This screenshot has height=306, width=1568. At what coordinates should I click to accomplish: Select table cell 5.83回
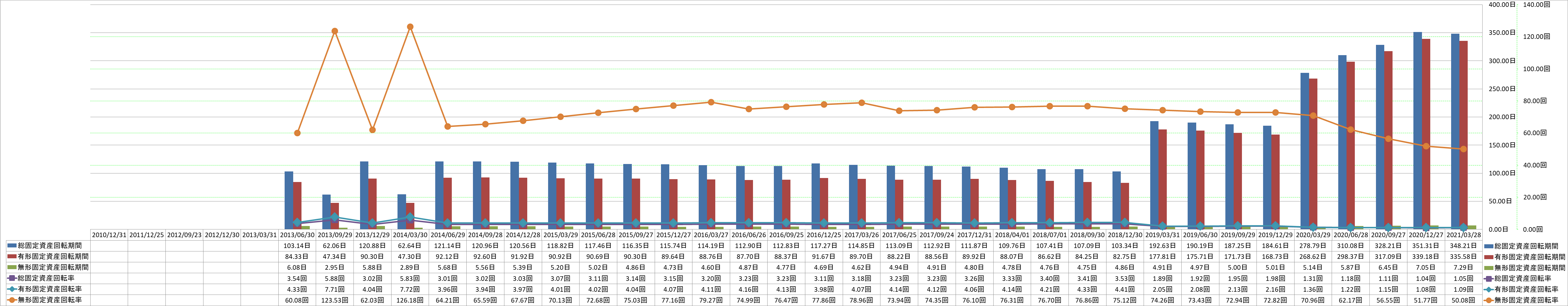click(x=410, y=279)
